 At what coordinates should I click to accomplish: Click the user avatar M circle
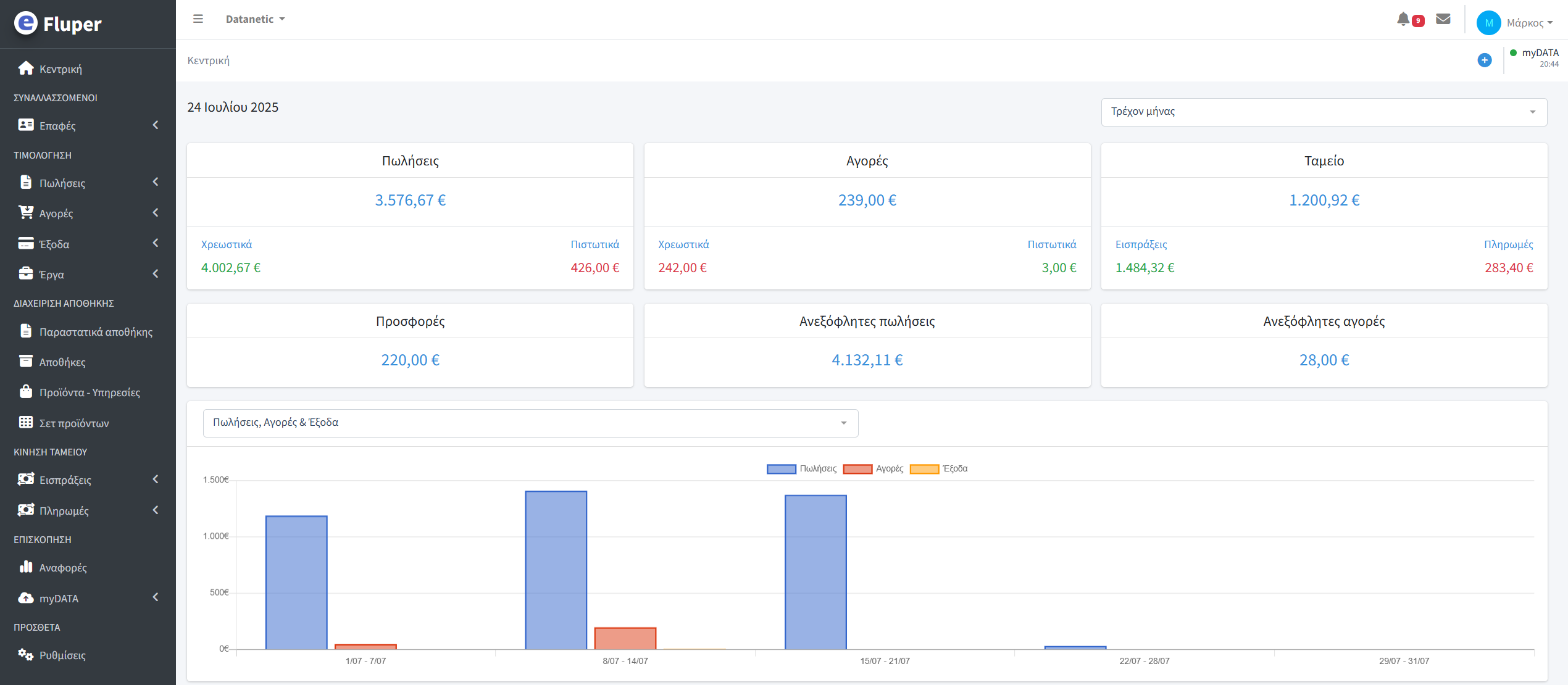[1488, 23]
